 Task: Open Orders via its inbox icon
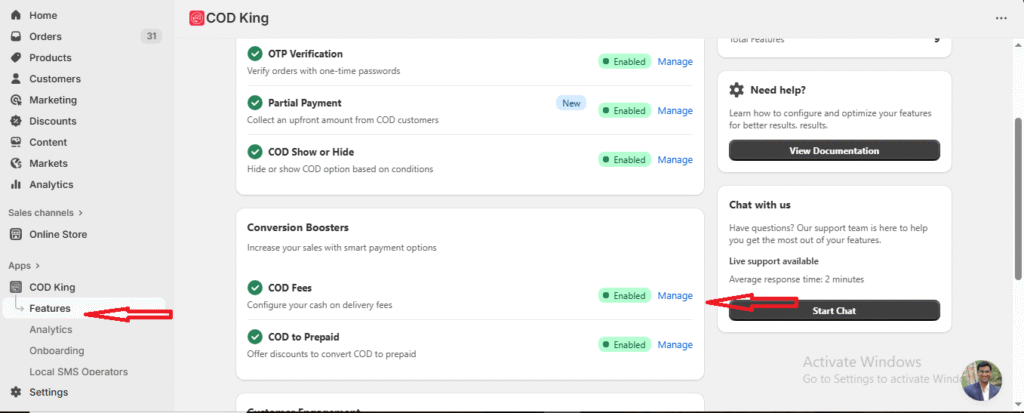pos(16,37)
